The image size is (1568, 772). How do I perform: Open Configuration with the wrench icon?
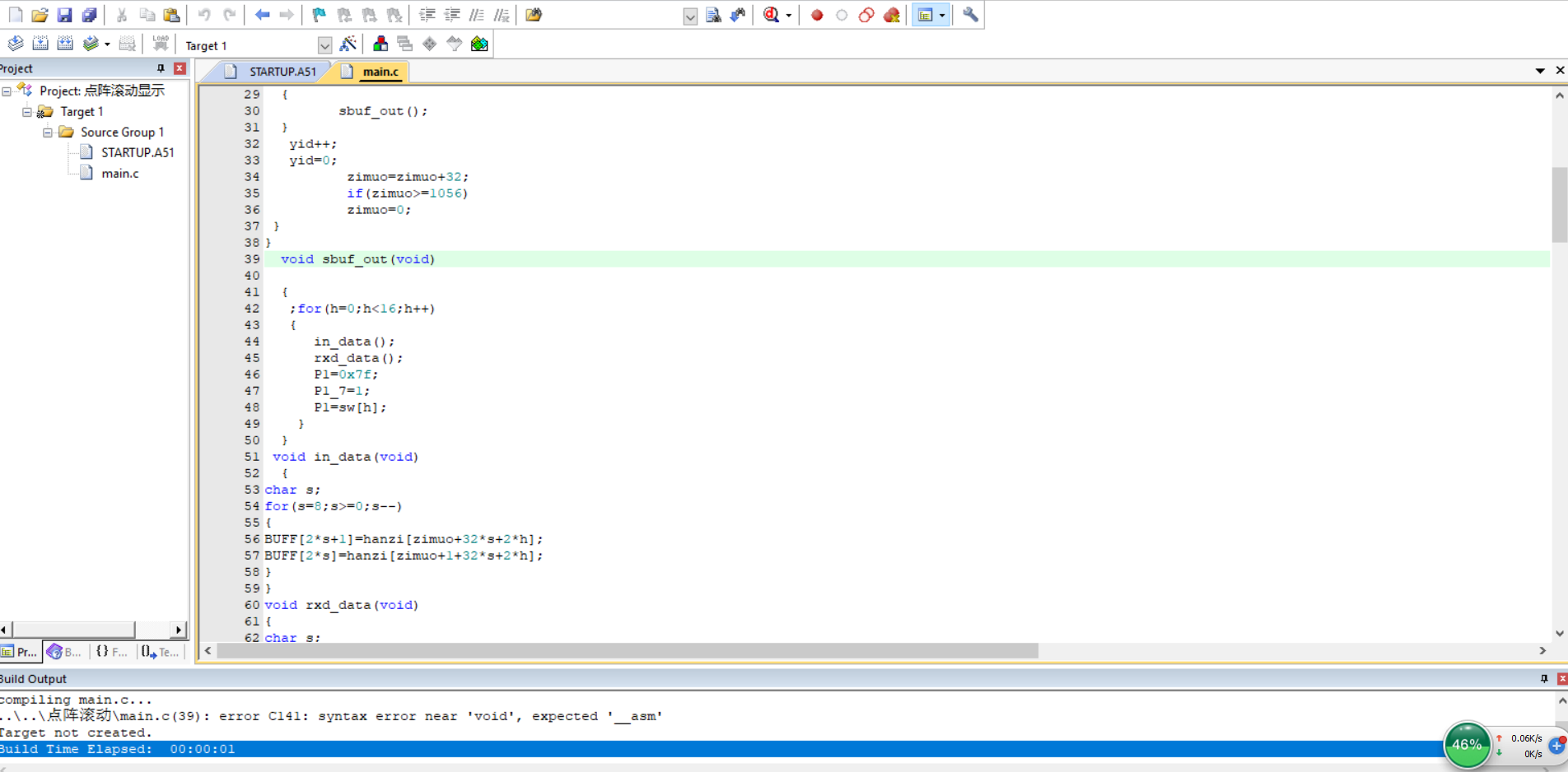click(x=970, y=15)
